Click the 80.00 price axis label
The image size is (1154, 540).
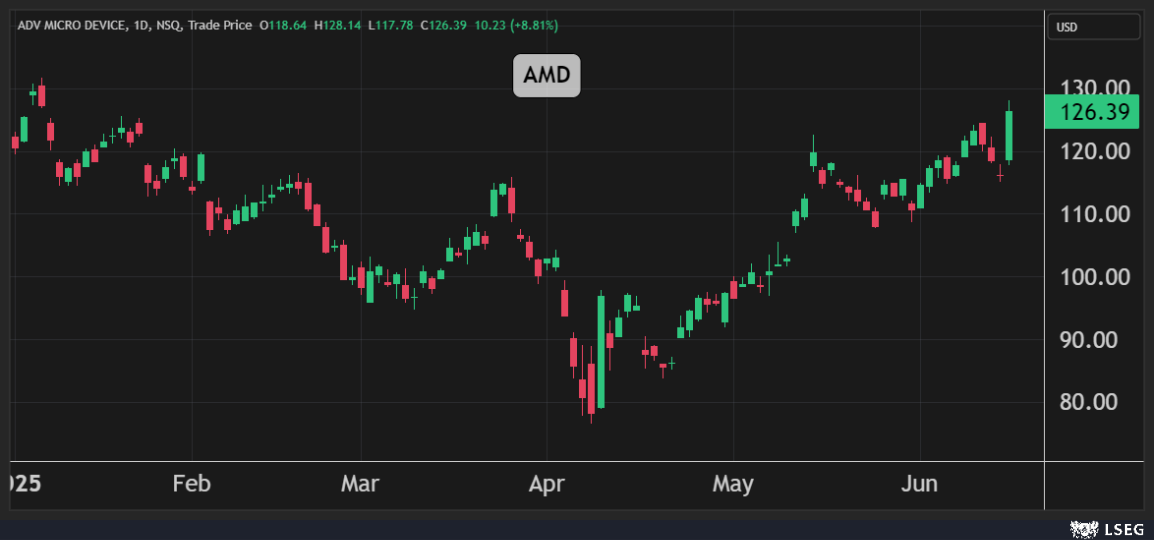coord(1096,402)
